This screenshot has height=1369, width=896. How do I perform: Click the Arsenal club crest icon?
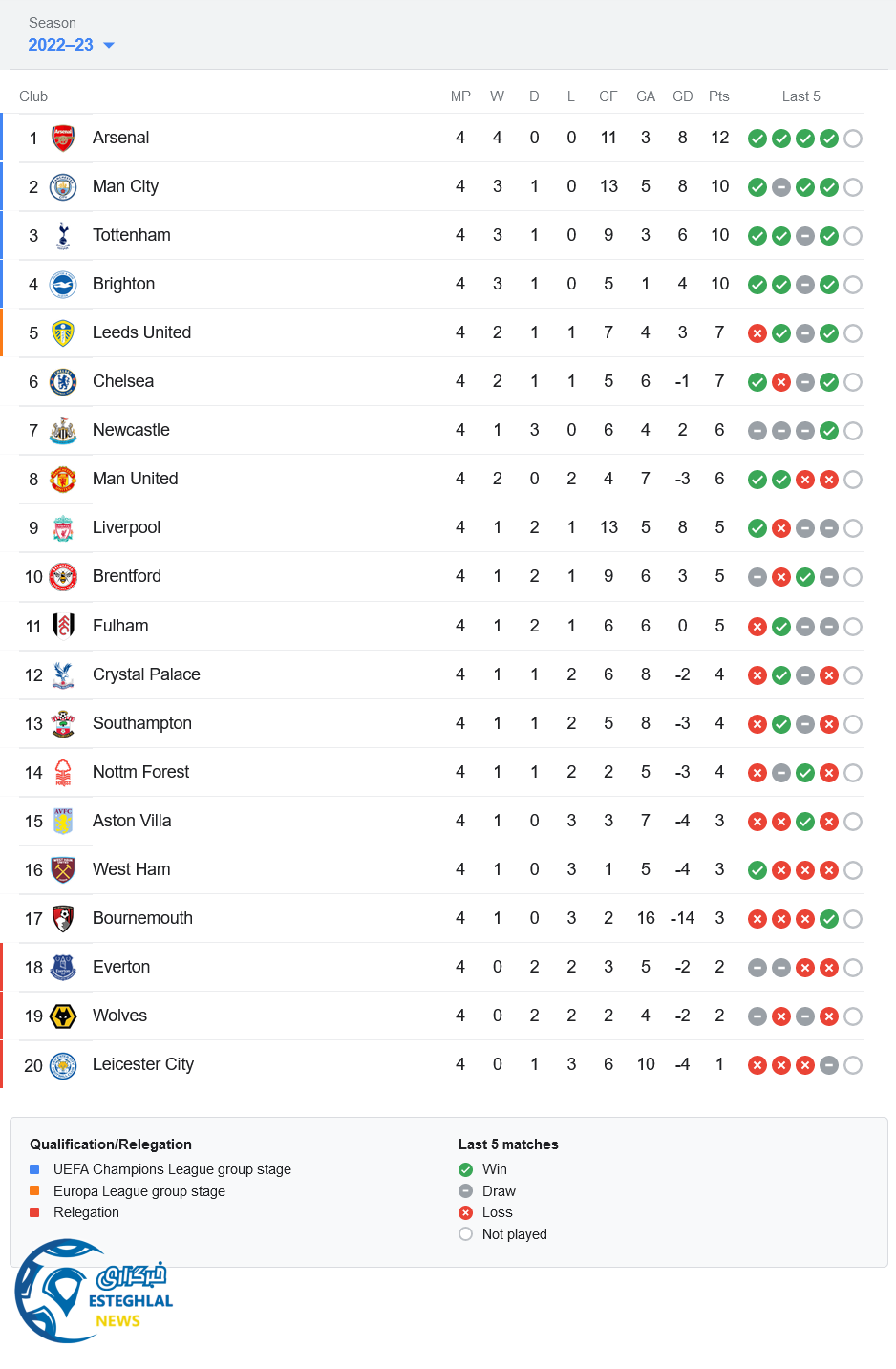coord(63,138)
